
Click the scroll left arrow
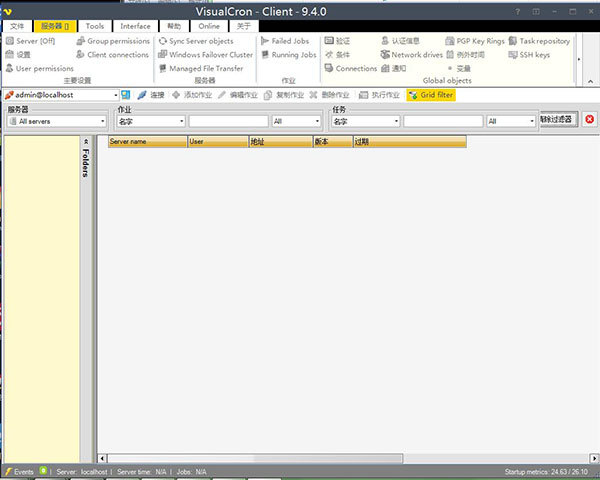pyautogui.click(x=102, y=458)
